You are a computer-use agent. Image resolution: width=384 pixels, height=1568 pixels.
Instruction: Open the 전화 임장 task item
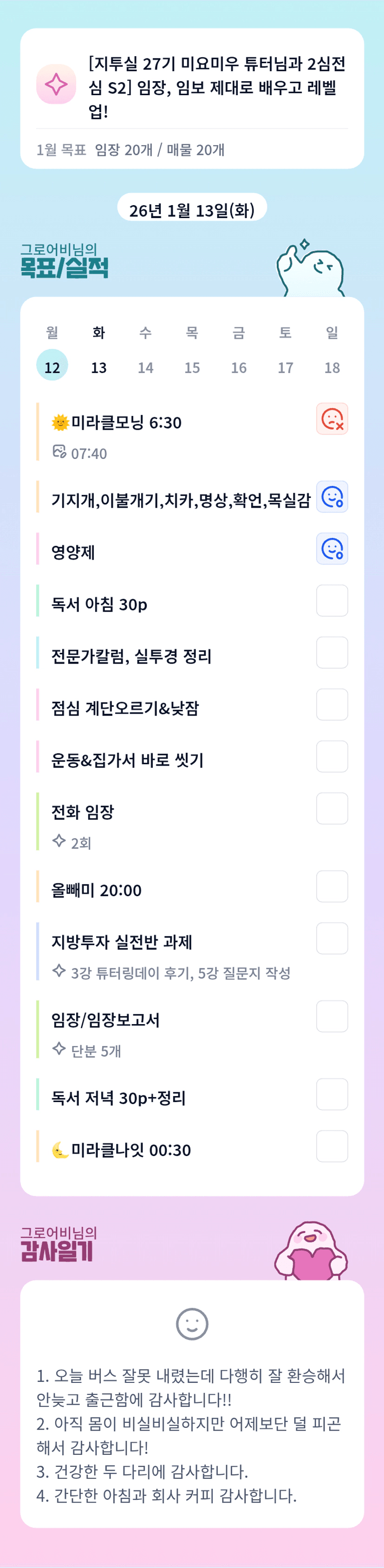(x=83, y=812)
